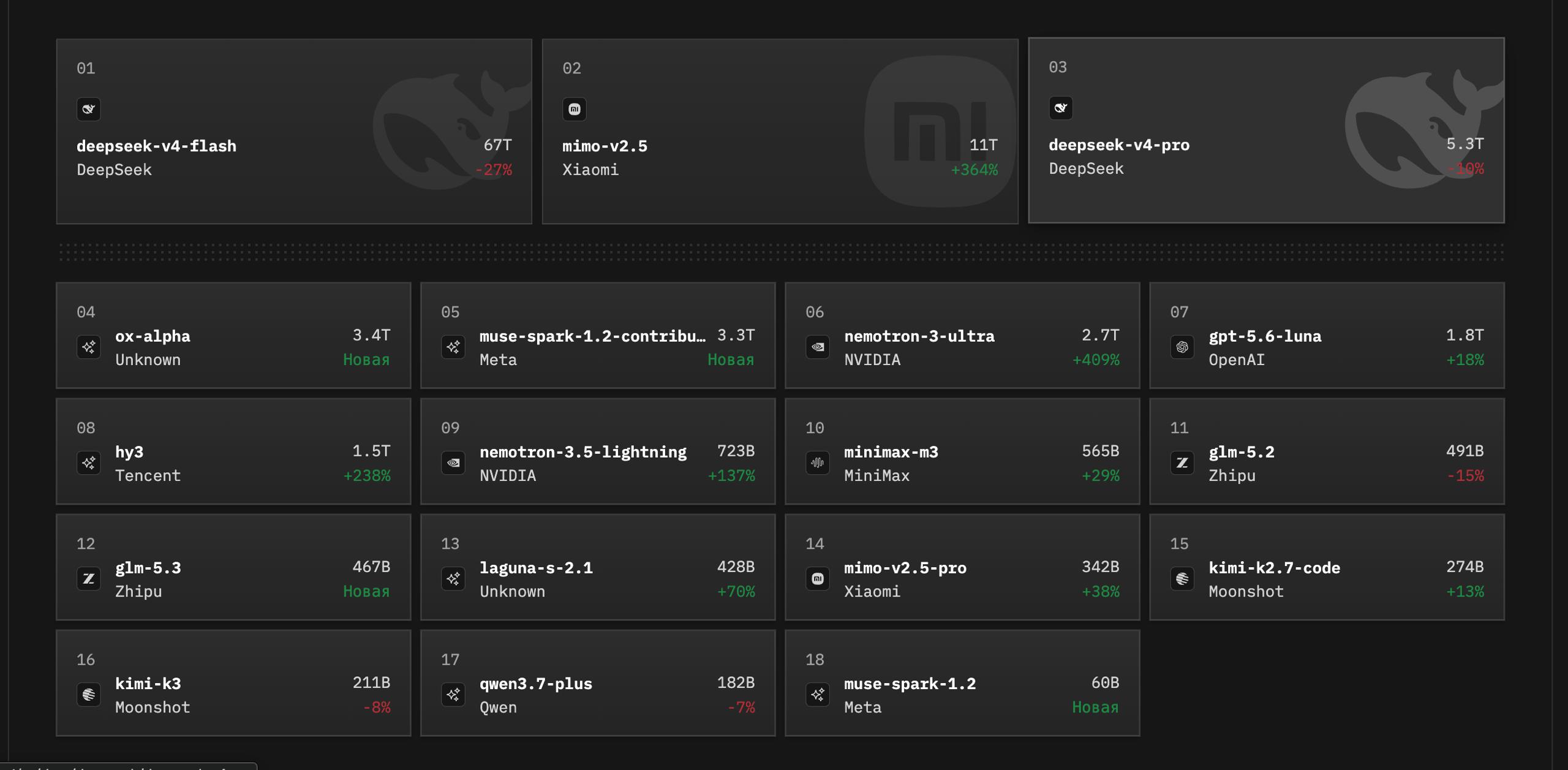Click the waveform icon beside minimax-m3
Screen dimensions: 1568x770
point(818,463)
